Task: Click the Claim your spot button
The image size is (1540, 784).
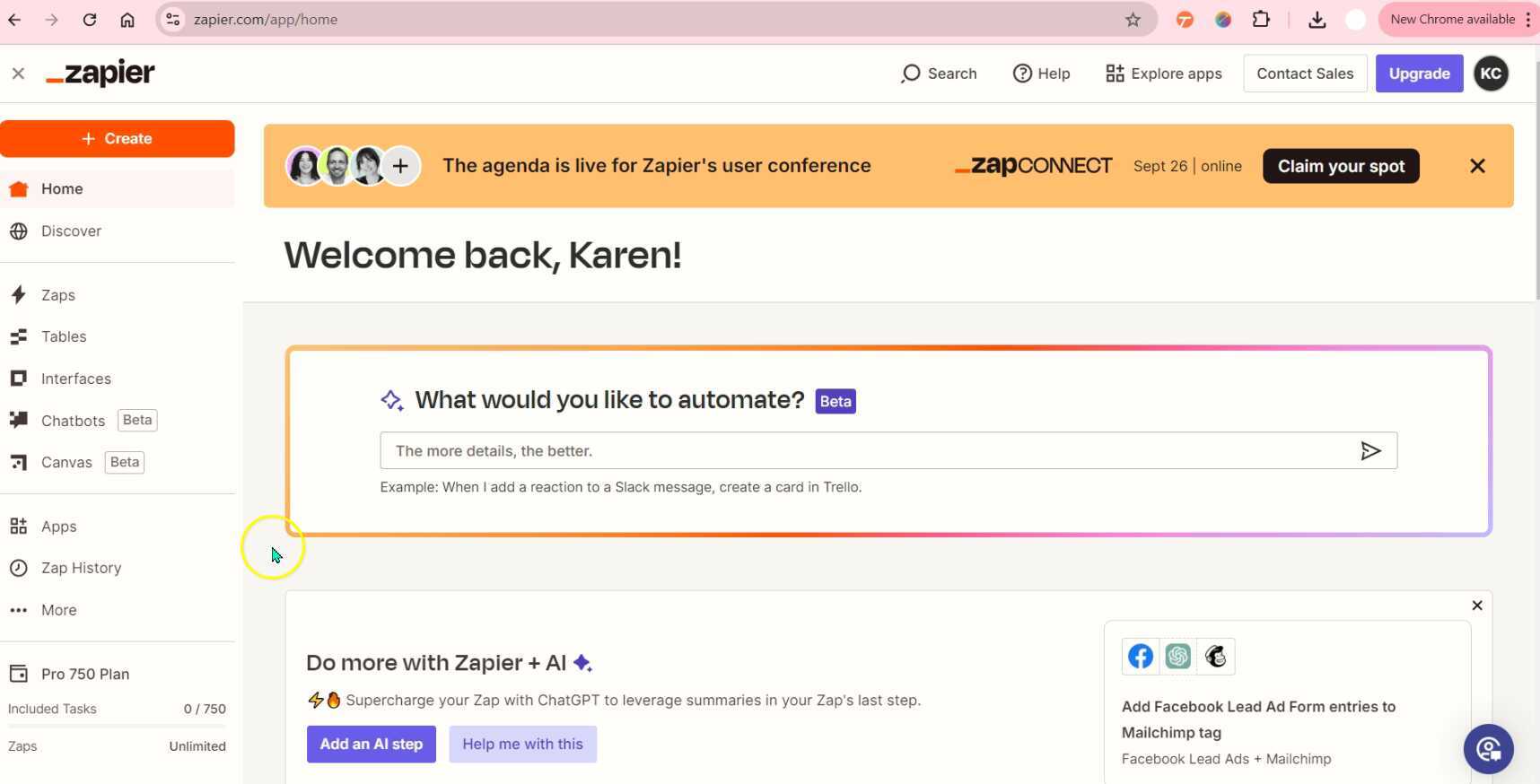Action: click(x=1340, y=166)
